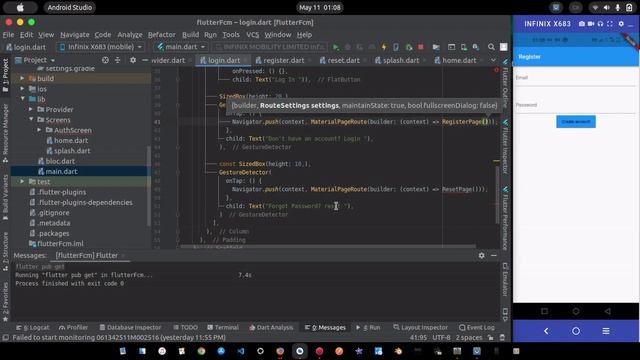Tap the Create account button on phone
This screenshot has height=360, width=640.
[576, 122]
